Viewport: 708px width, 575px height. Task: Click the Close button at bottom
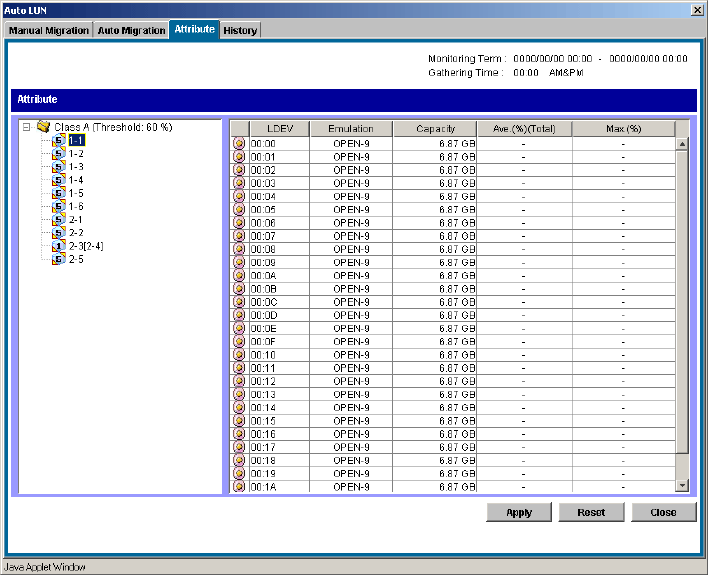click(x=663, y=512)
